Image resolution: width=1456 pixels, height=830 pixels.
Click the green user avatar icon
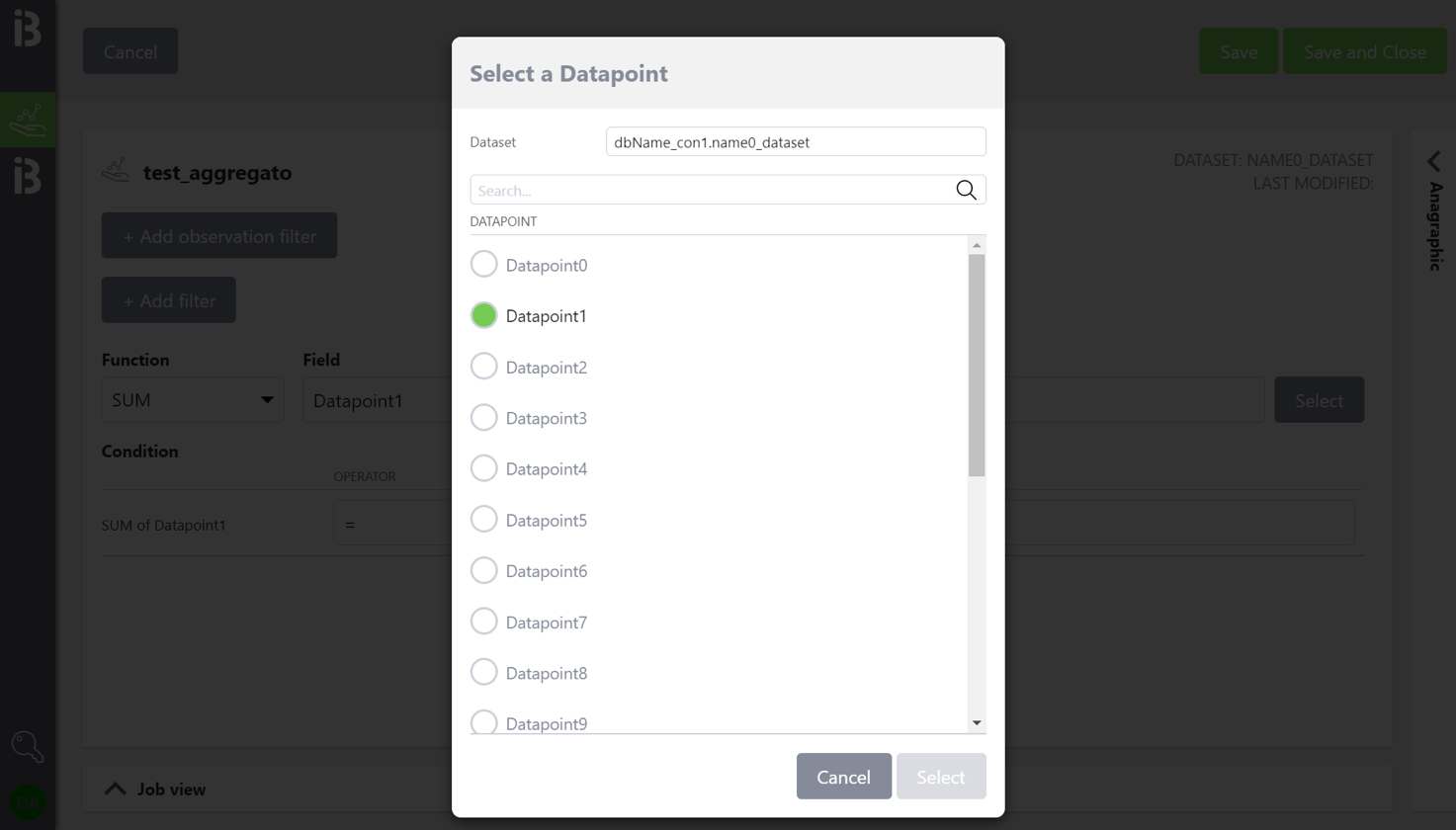(28, 802)
